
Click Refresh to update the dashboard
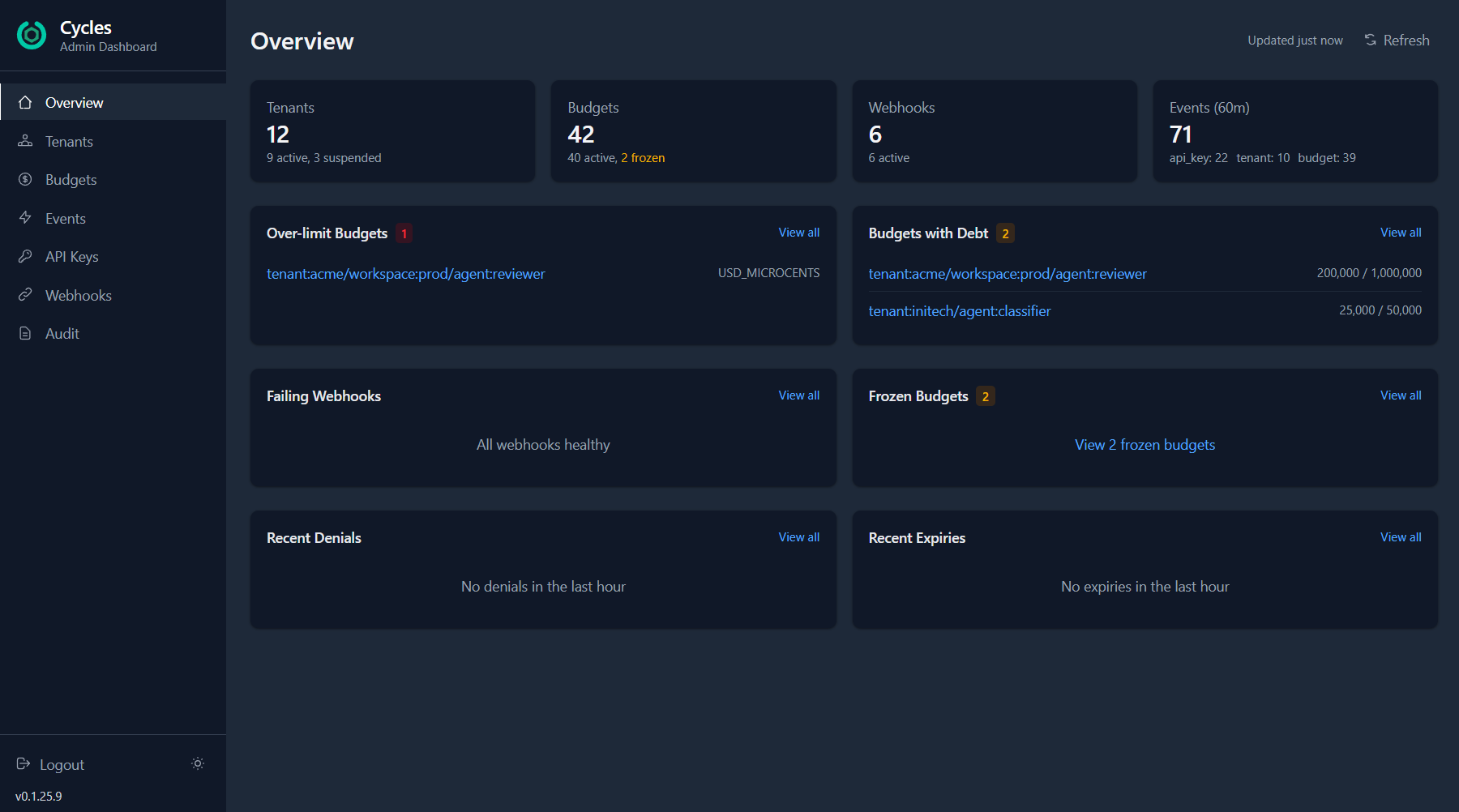point(1396,40)
